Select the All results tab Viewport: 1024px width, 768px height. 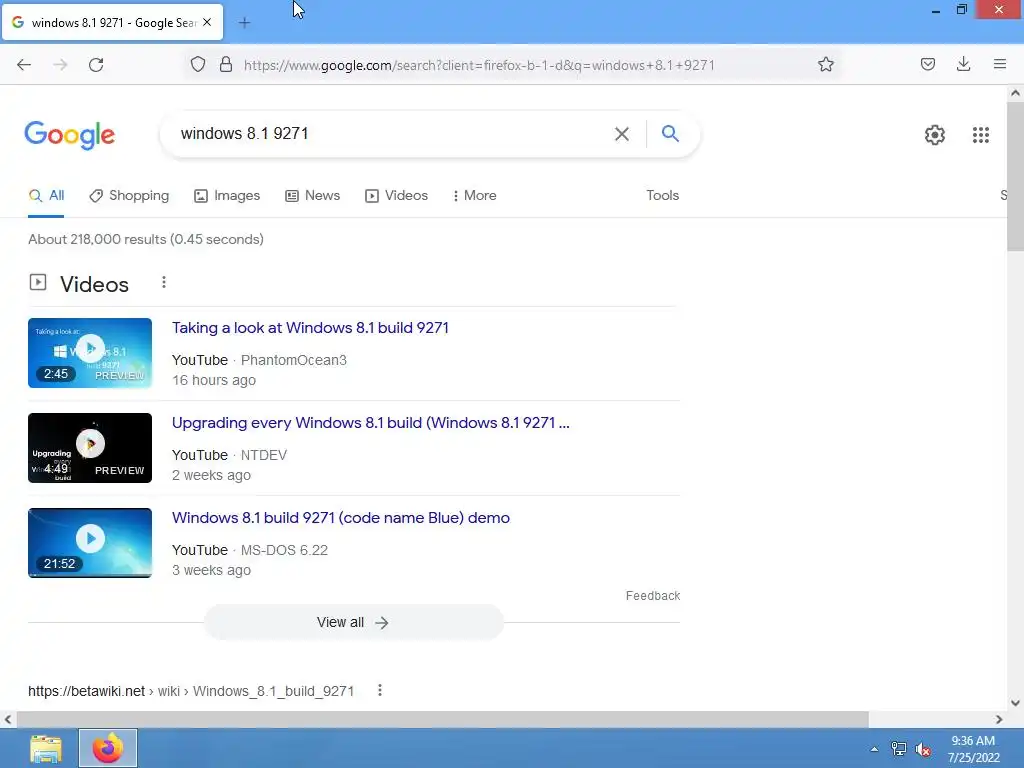(46, 195)
